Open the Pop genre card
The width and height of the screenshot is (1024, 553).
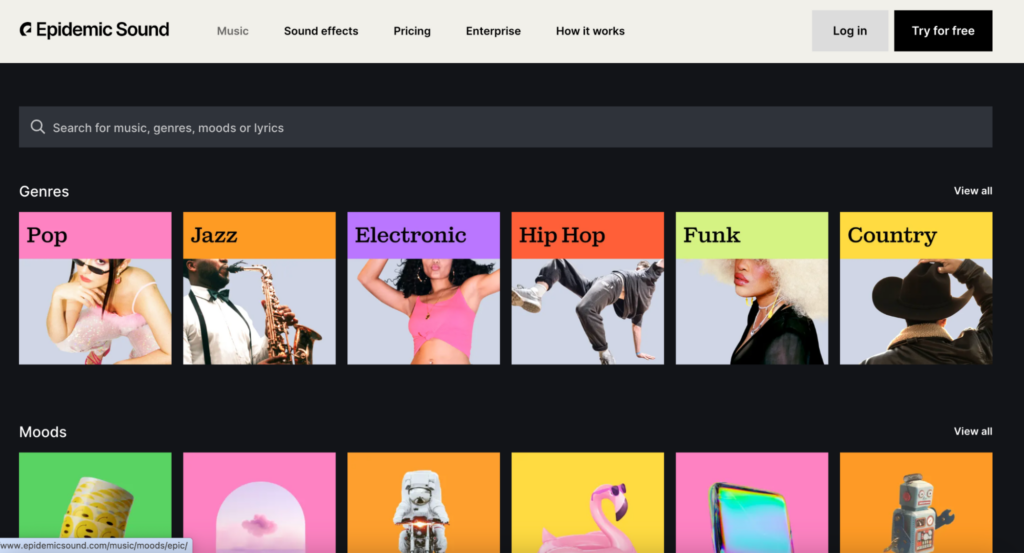[x=95, y=288]
